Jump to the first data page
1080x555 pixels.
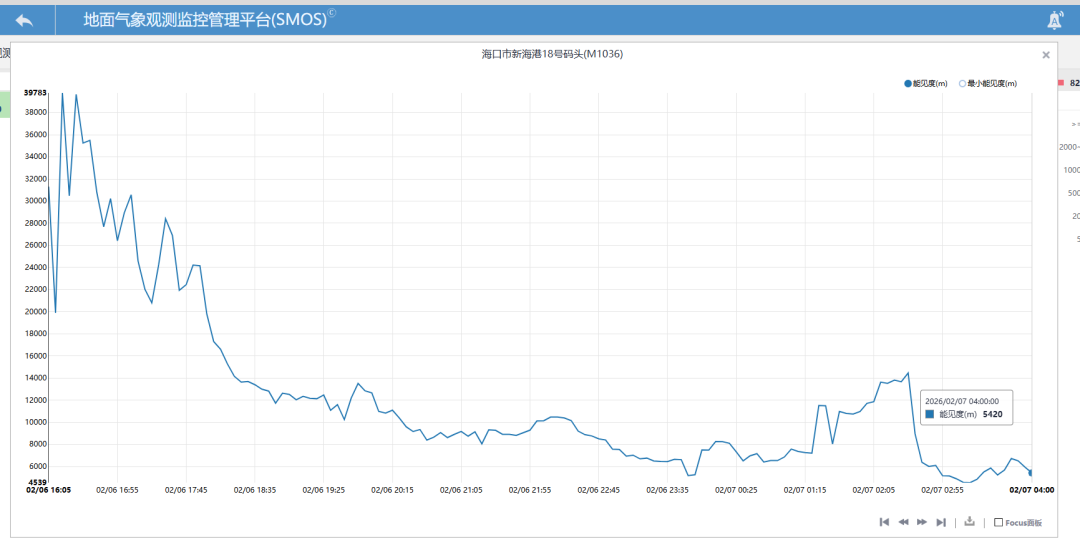tap(885, 522)
